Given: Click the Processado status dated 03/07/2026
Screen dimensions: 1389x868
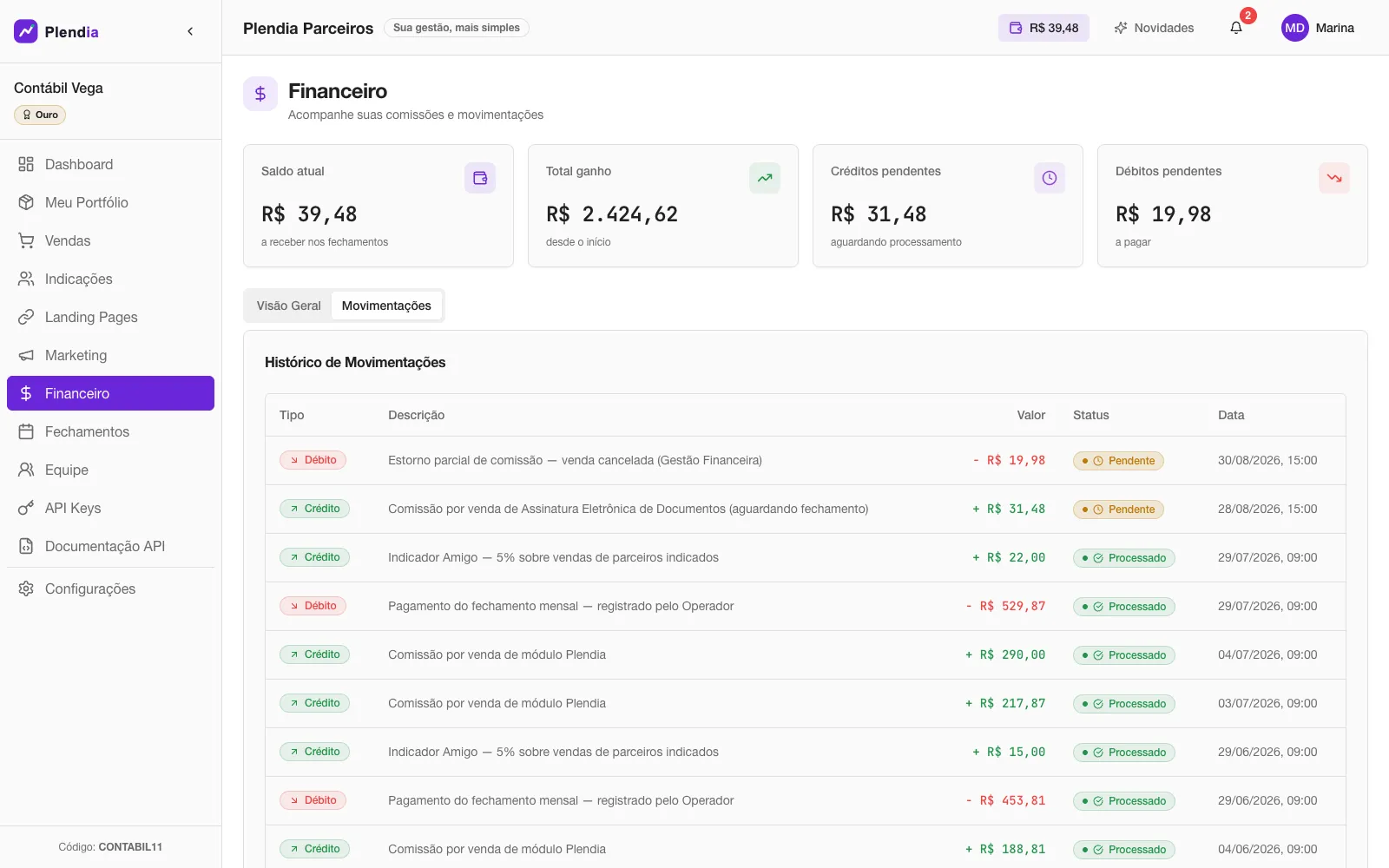Looking at the screenshot, I should [x=1124, y=704].
